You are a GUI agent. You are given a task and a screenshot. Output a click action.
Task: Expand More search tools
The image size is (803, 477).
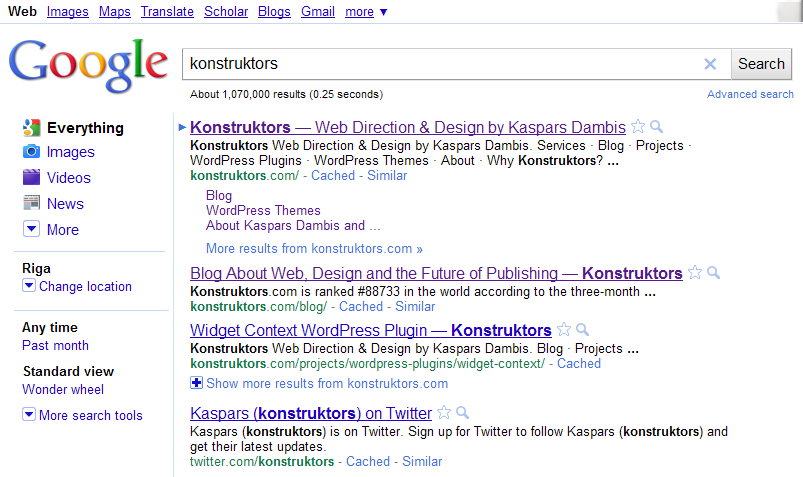click(x=29, y=416)
